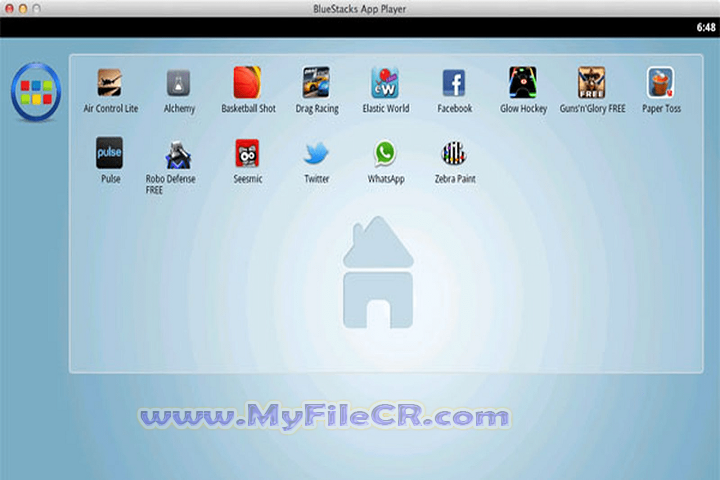Click the "Guns'n'Glory FREE" label text
The image size is (720, 480).
click(592, 109)
